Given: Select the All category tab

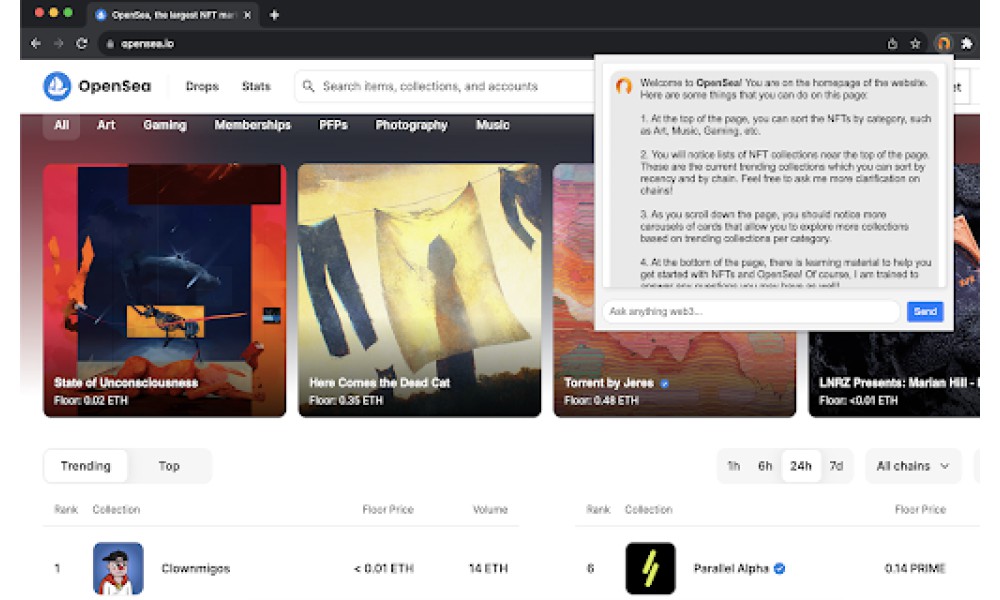Looking at the screenshot, I should click(x=61, y=125).
